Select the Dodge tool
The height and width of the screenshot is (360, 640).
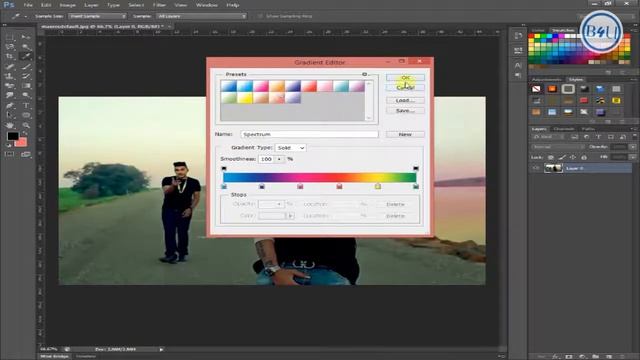[x=26, y=96]
